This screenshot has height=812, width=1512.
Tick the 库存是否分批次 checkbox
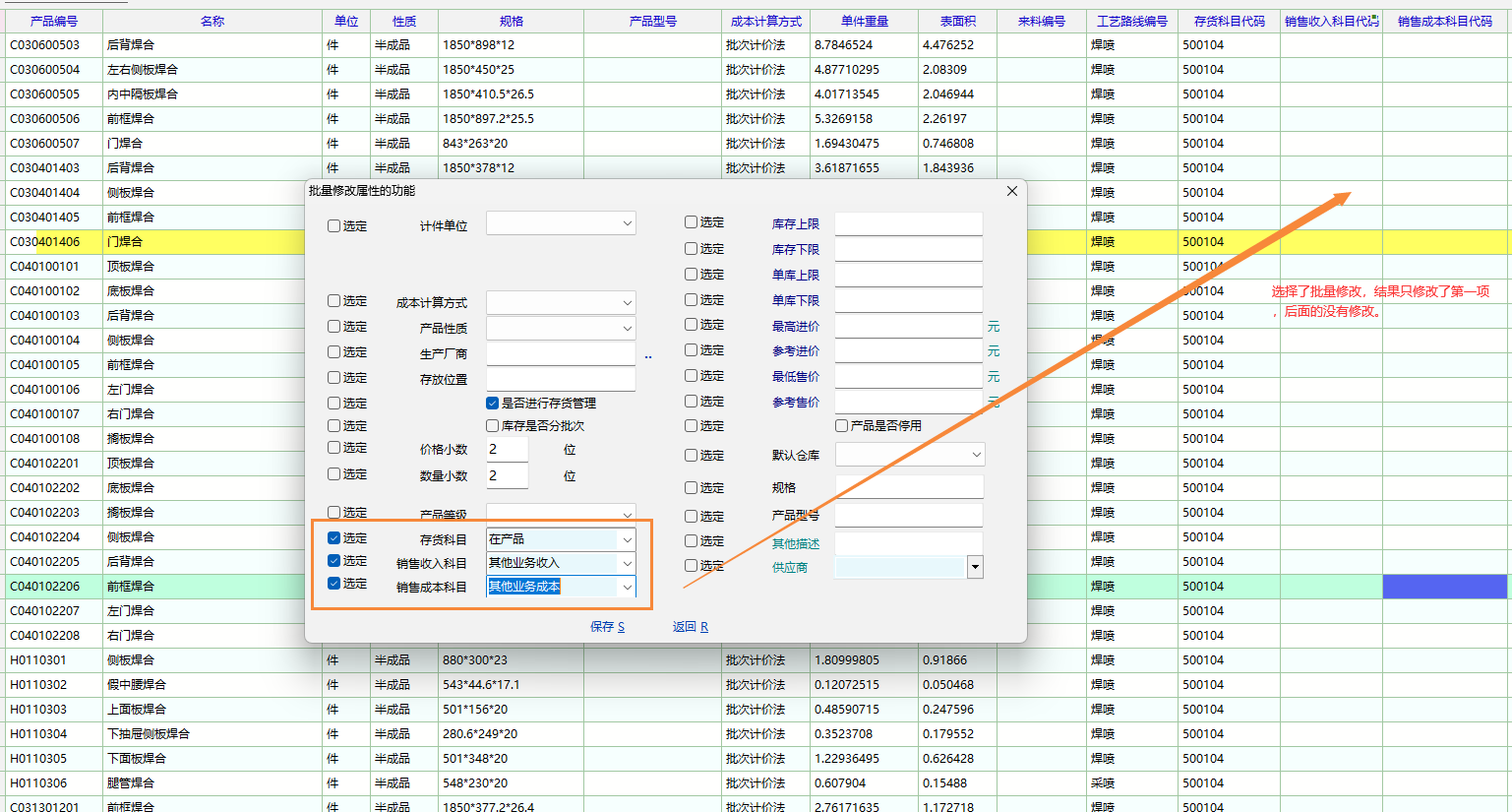(493, 426)
